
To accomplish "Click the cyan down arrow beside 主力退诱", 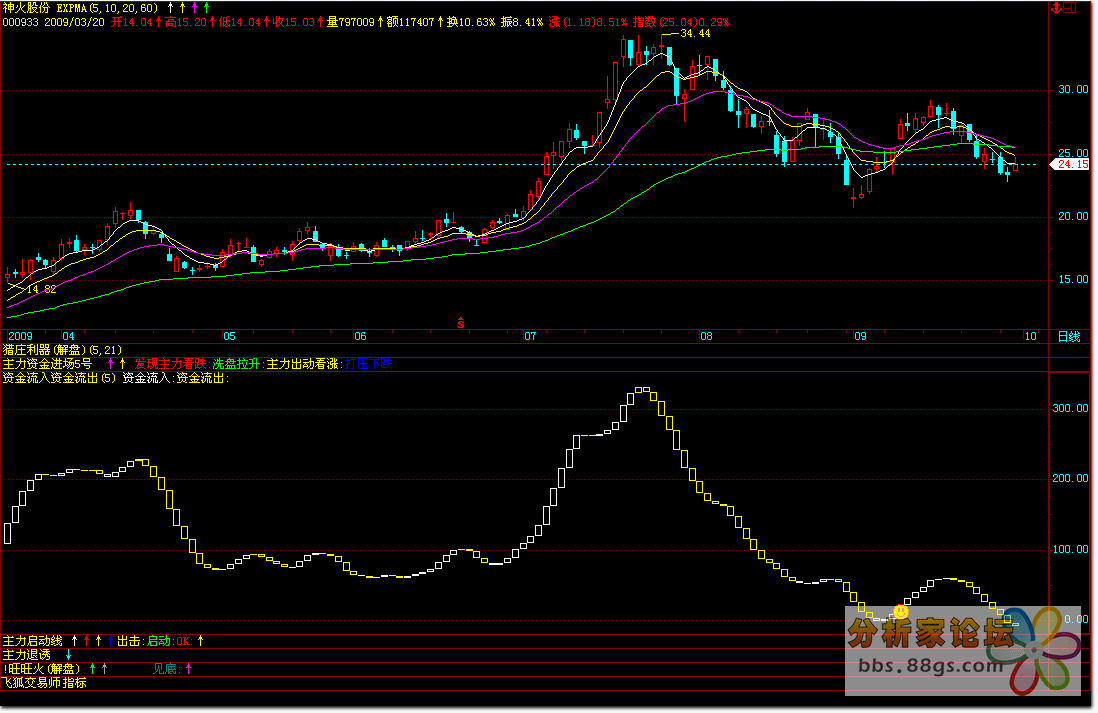I will [x=69, y=655].
